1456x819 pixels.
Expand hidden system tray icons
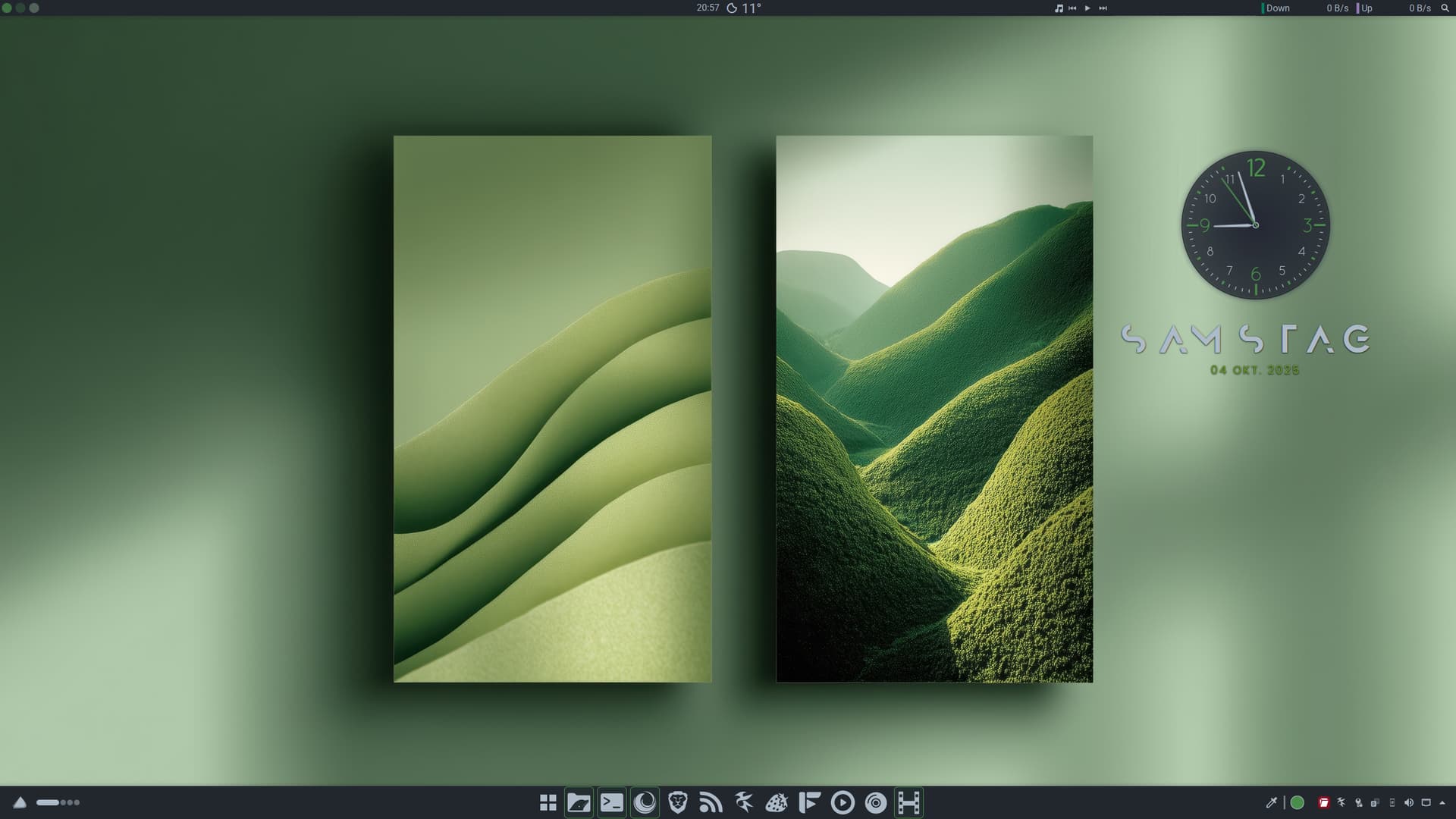point(1442,802)
